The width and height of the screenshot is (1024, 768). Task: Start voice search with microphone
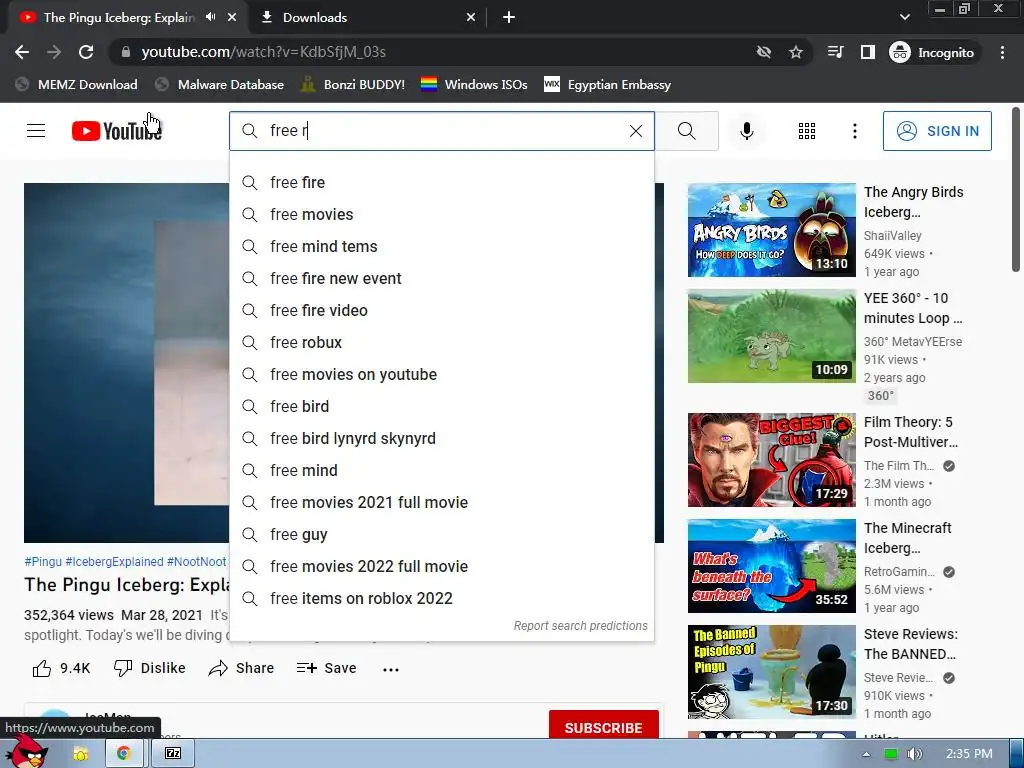(746, 131)
